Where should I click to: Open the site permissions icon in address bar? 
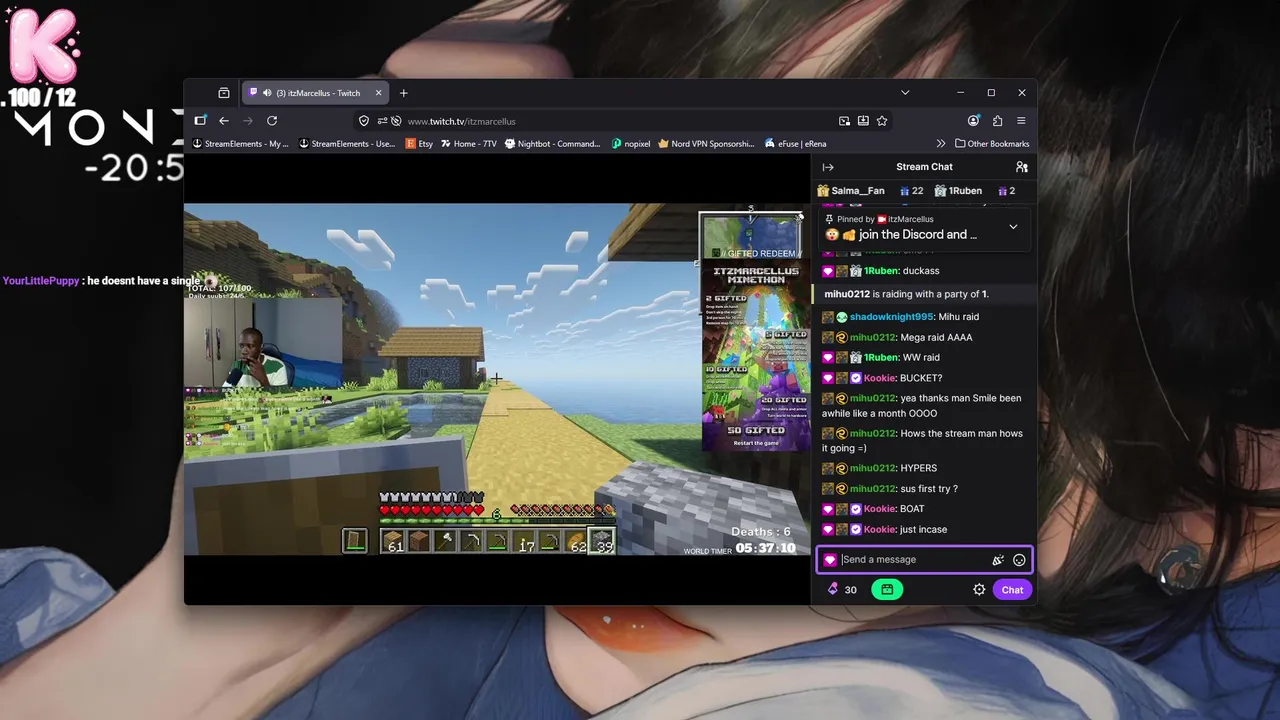pos(382,121)
